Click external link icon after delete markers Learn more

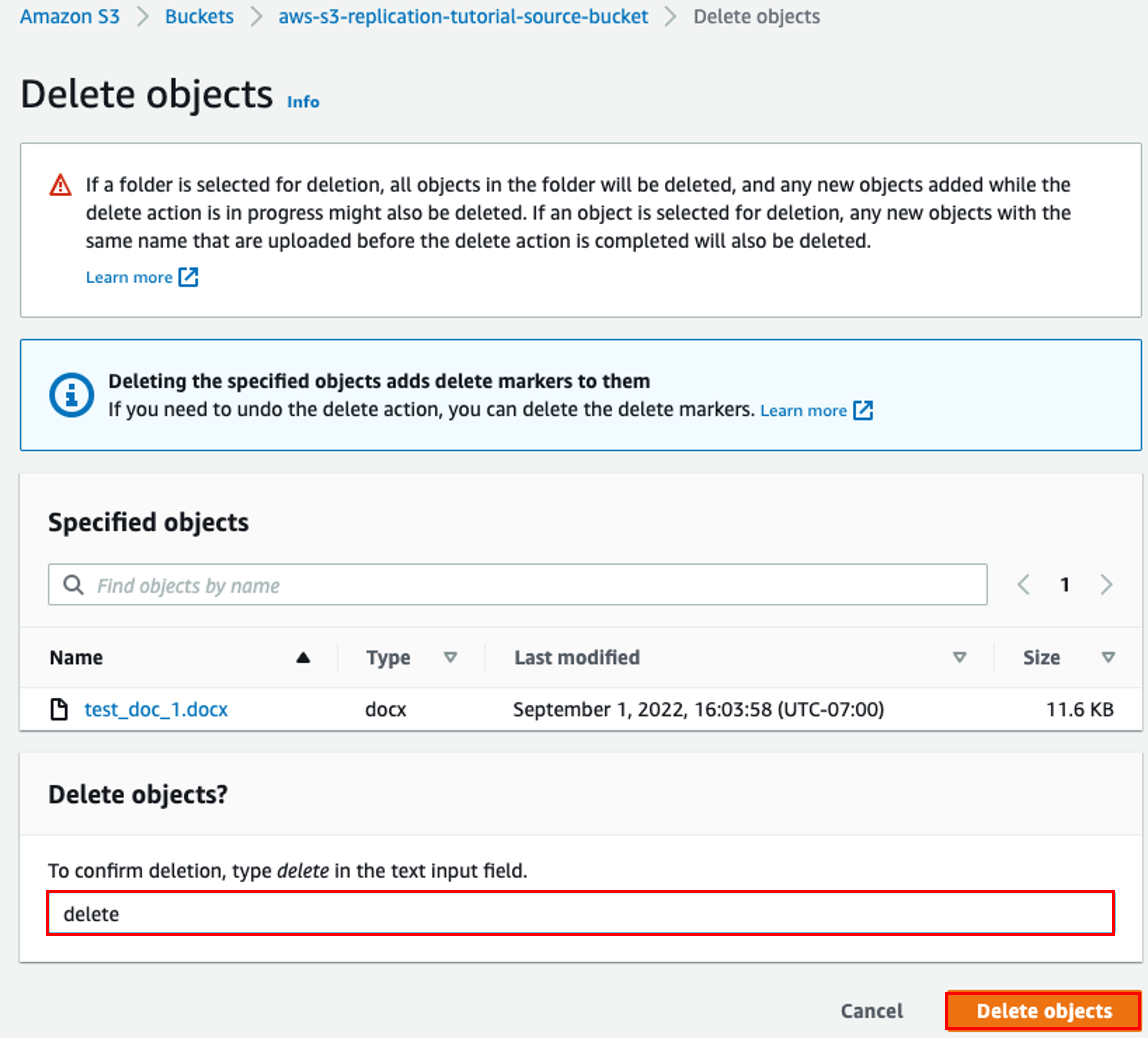coord(863,410)
